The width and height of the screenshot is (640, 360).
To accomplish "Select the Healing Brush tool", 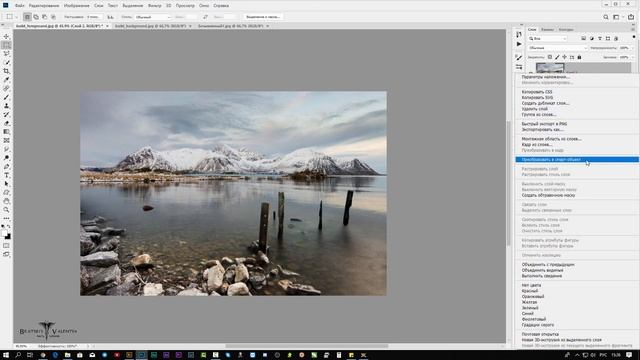I will [x=7, y=88].
